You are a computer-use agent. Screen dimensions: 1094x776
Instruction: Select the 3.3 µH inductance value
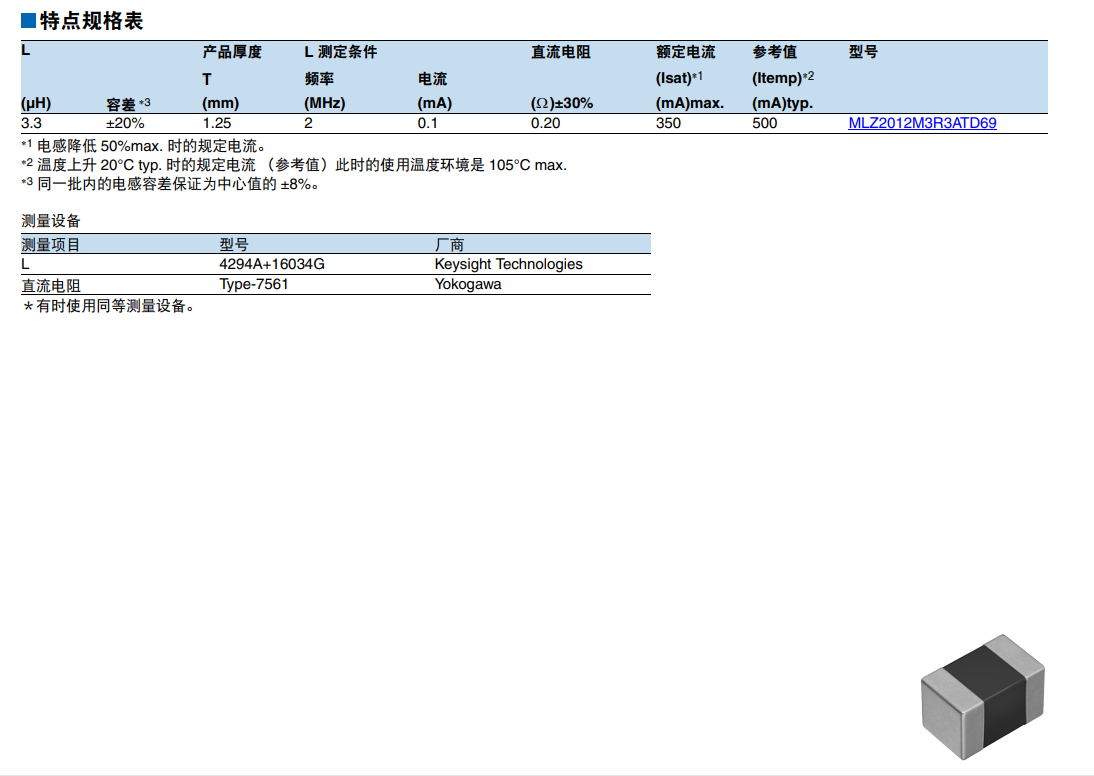pyautogui.click(x=32, y=124)
